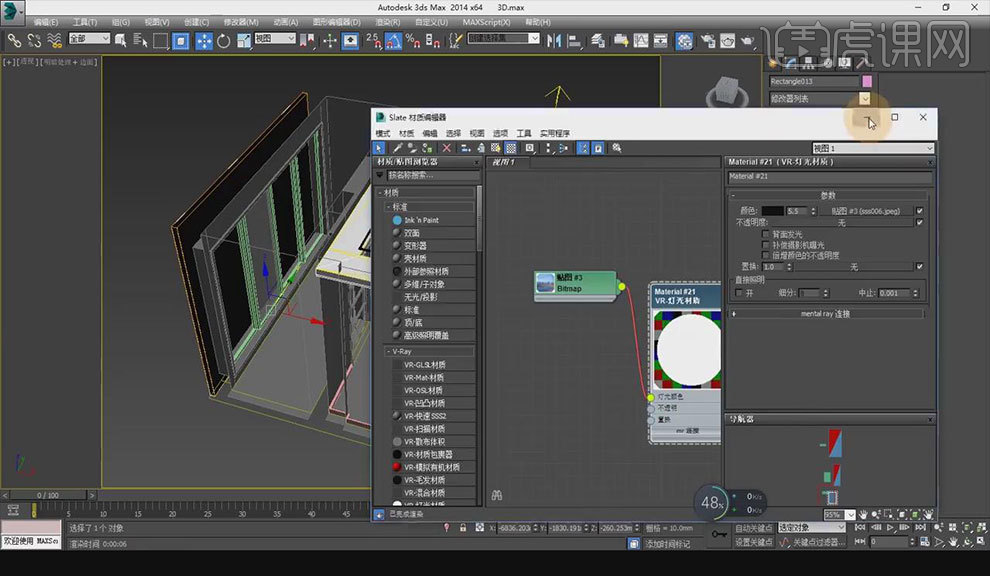Open the 模式 menu in Slate editor
Screen dimensions: 990x576
pos(383,133)
